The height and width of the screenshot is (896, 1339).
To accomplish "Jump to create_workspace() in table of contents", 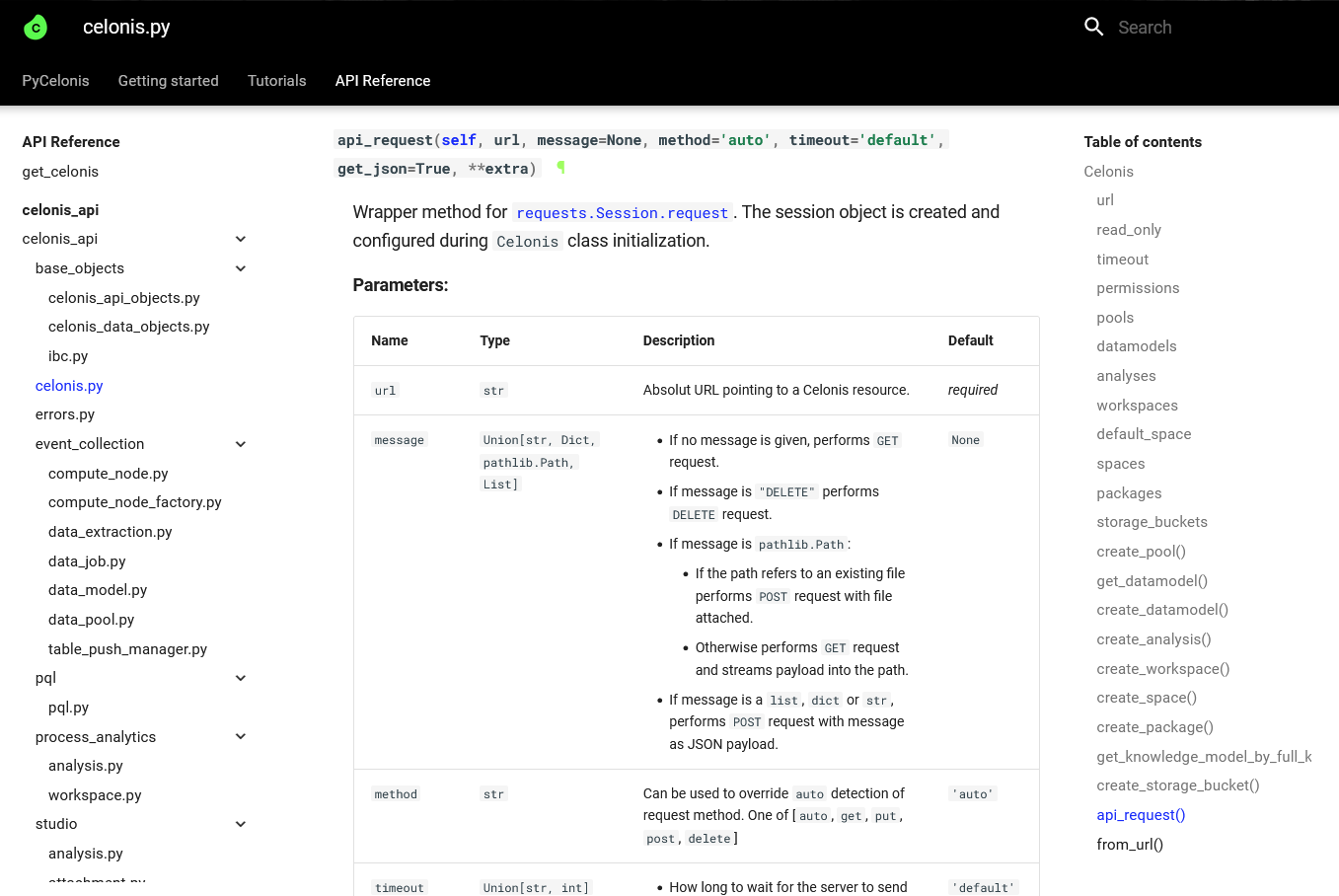I will [x=1163, y=669].
